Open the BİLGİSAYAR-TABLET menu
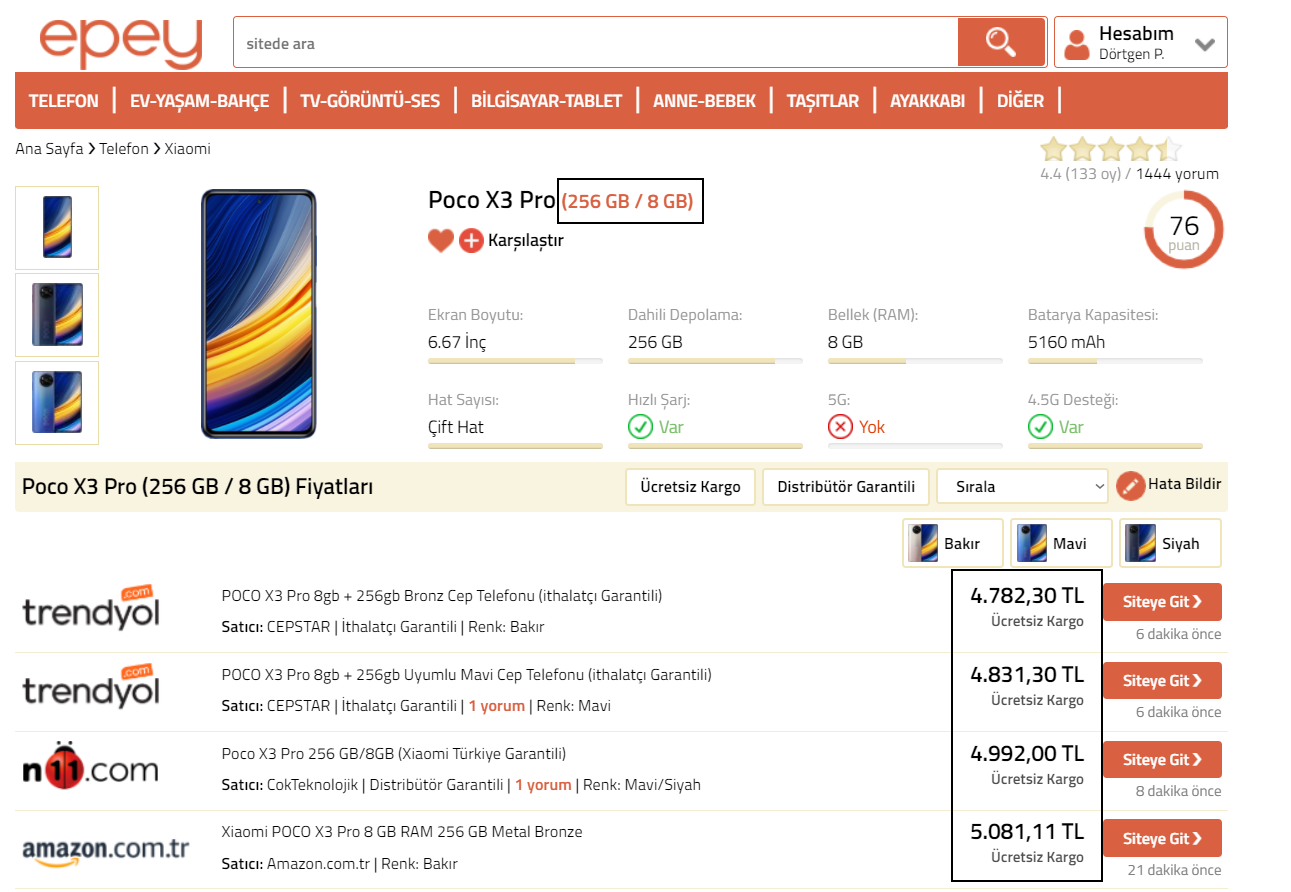The height and width of the screenshot is (892, 1291). coord(547,101)
